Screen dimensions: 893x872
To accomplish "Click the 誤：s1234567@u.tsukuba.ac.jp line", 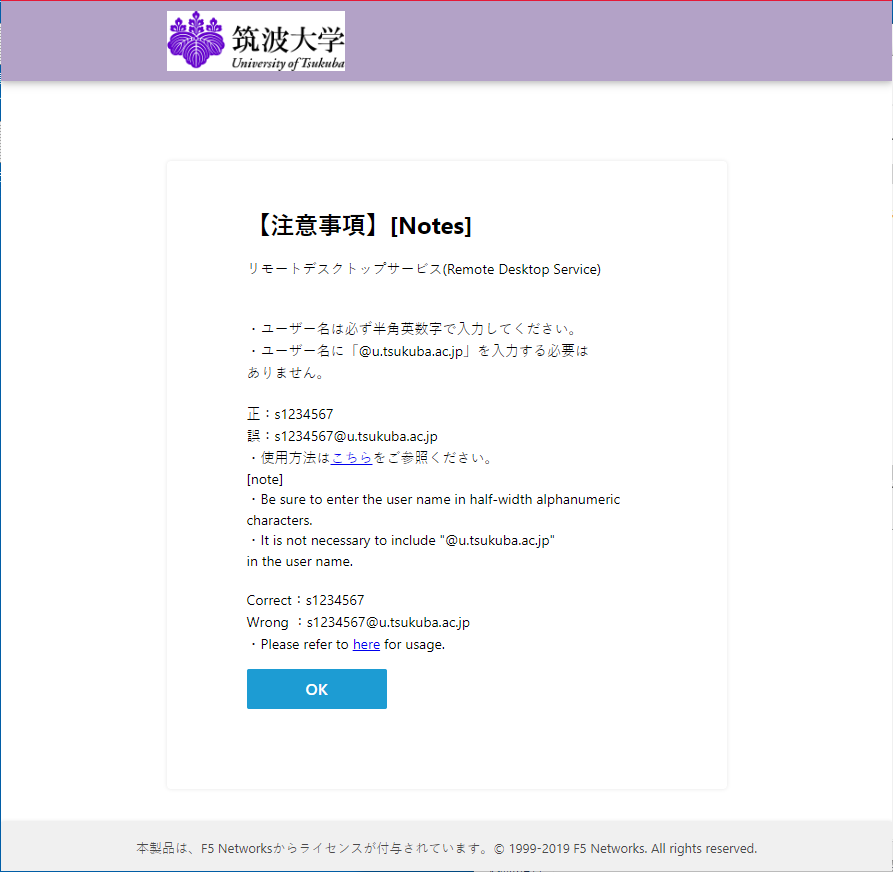I will click(x=342, y=436).
